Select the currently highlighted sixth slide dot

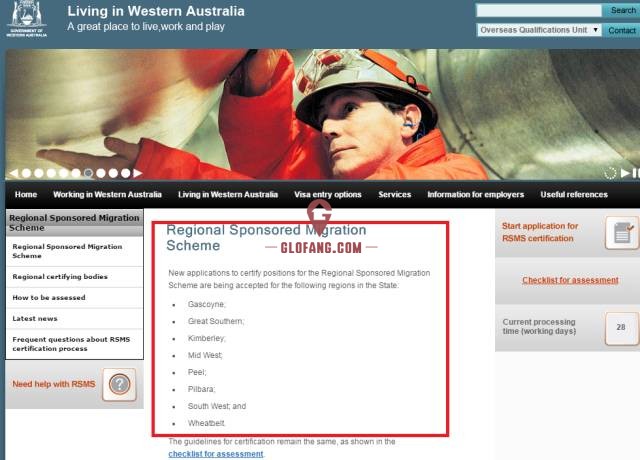coord(88,173)
